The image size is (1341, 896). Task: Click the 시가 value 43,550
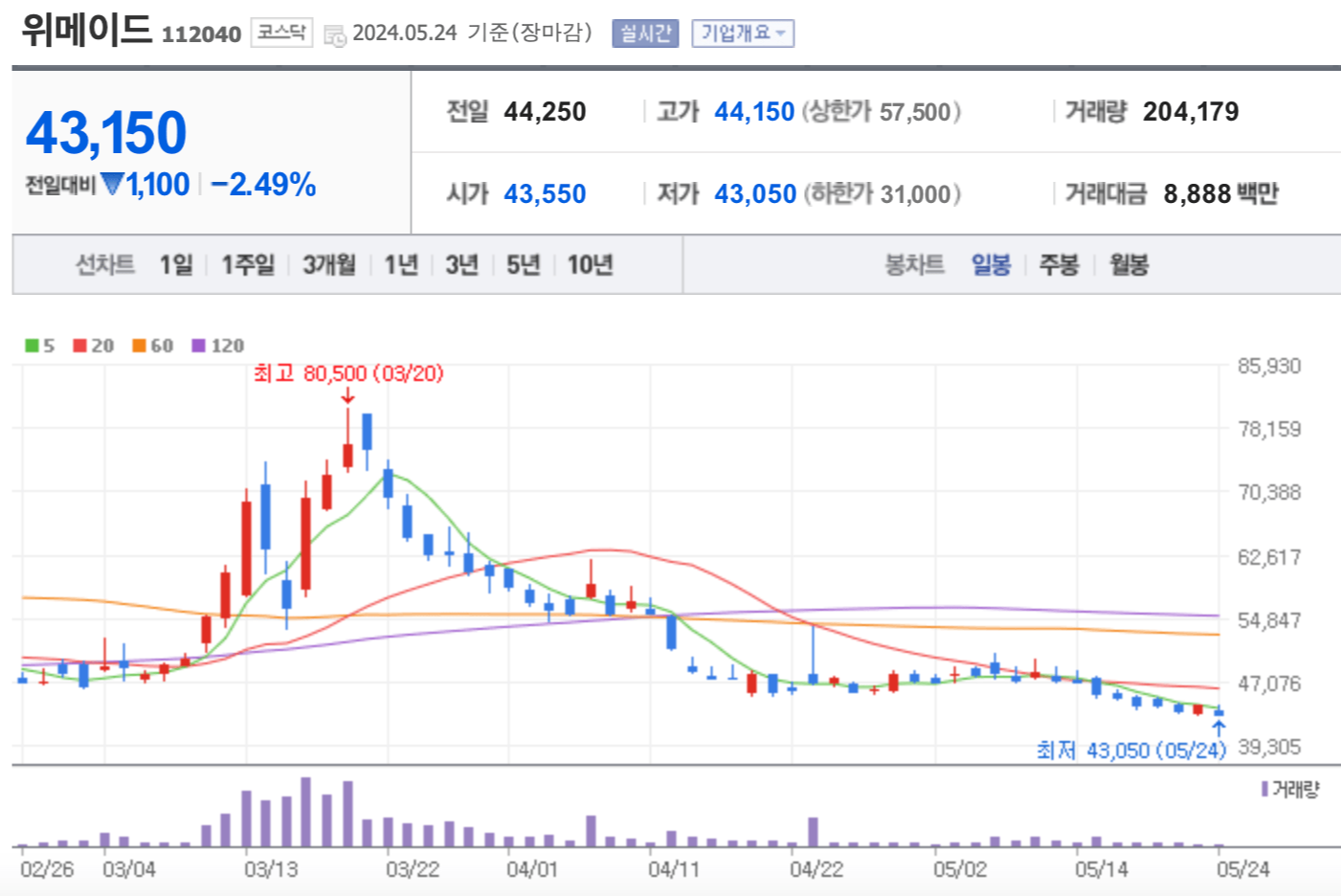[545, 194]
